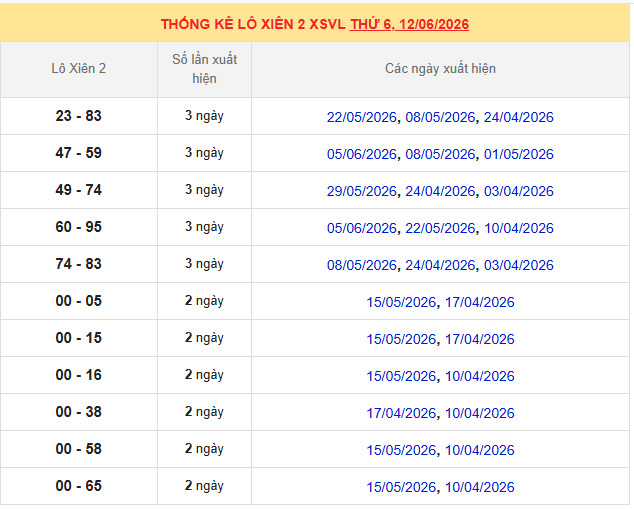Click '3 ngày' in the 23 - 83 row

[x=204, y=116]
